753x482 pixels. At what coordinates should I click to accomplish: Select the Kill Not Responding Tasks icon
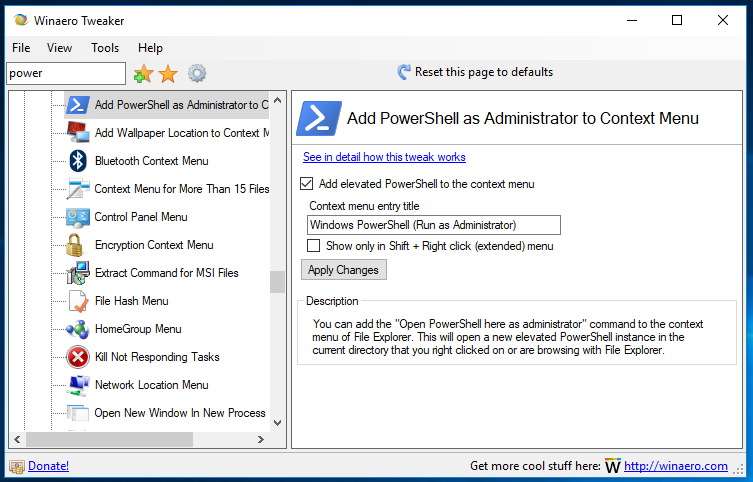pos(78,357)
